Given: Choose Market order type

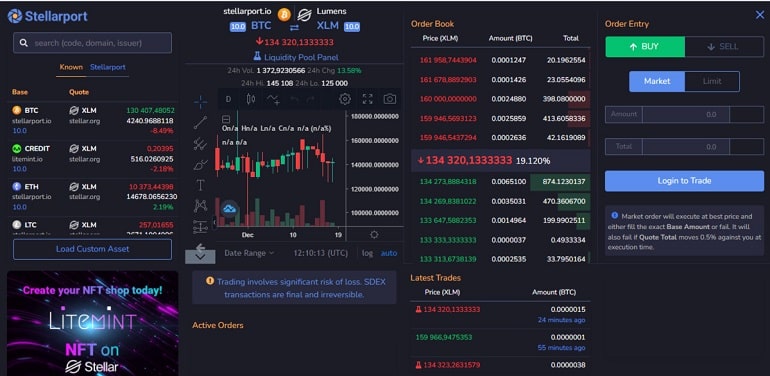Looking at the screenshot, I should coord(657,81).
